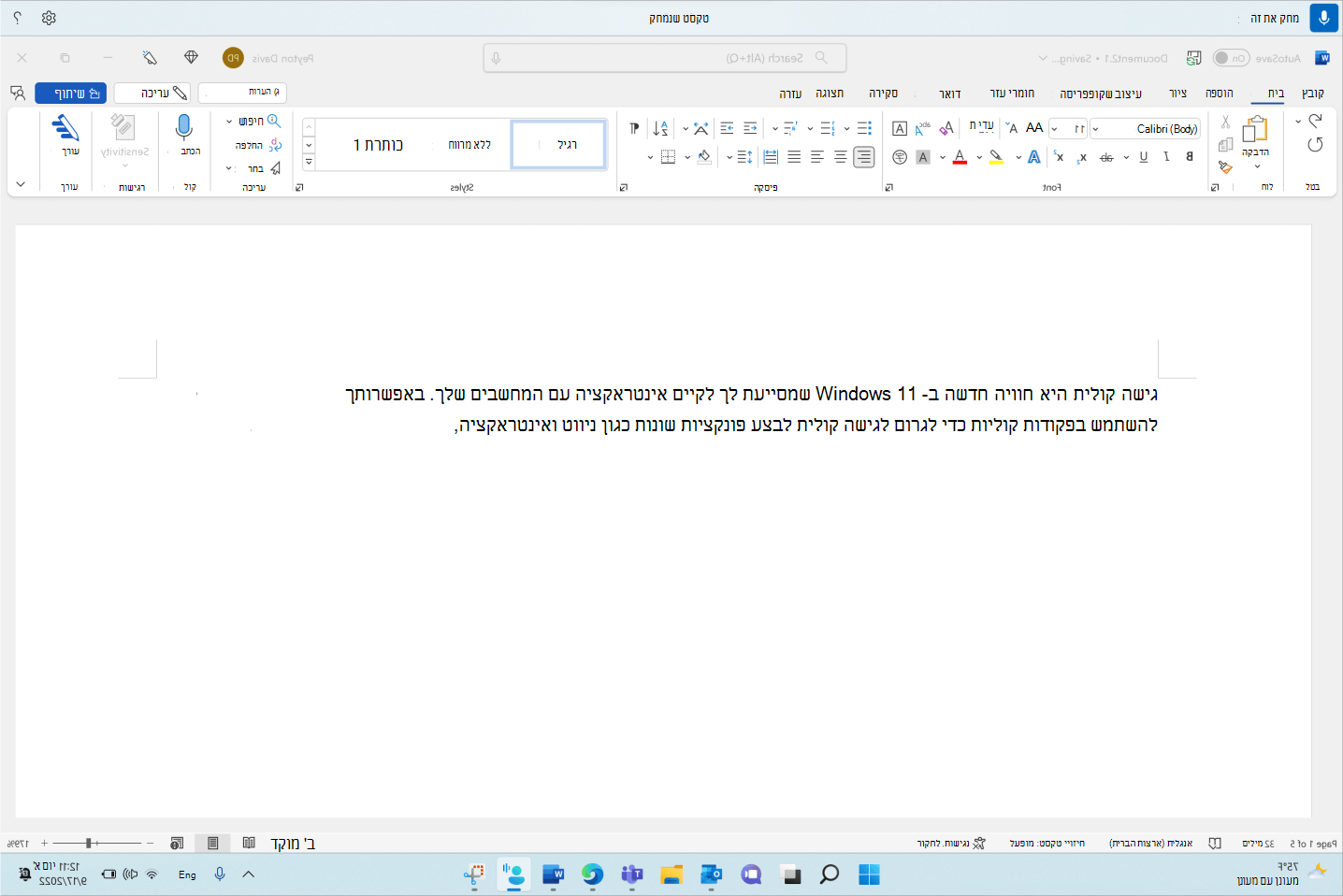Click the red font color icon

point(960,157)
